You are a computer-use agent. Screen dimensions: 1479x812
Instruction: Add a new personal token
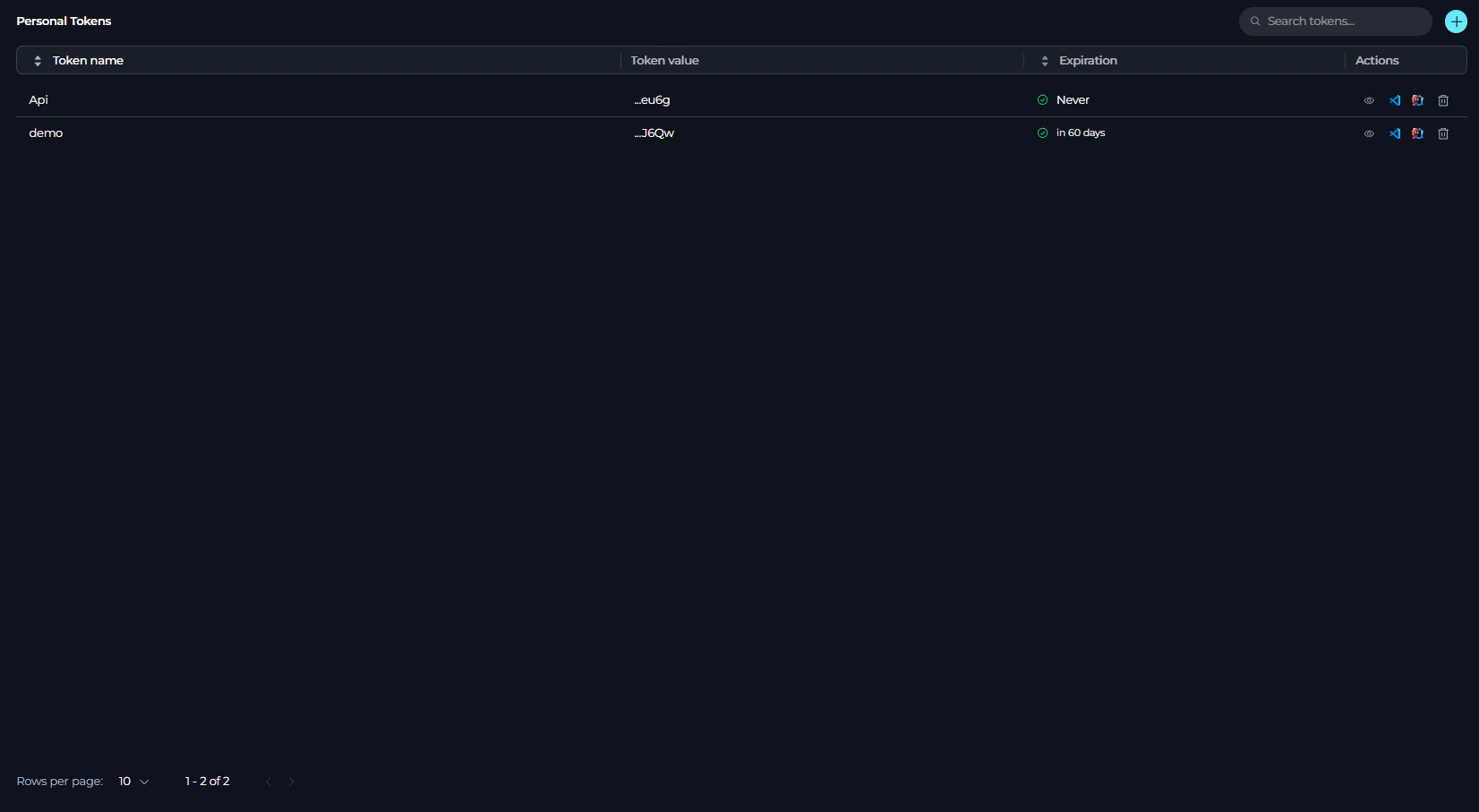(1457, 21)
